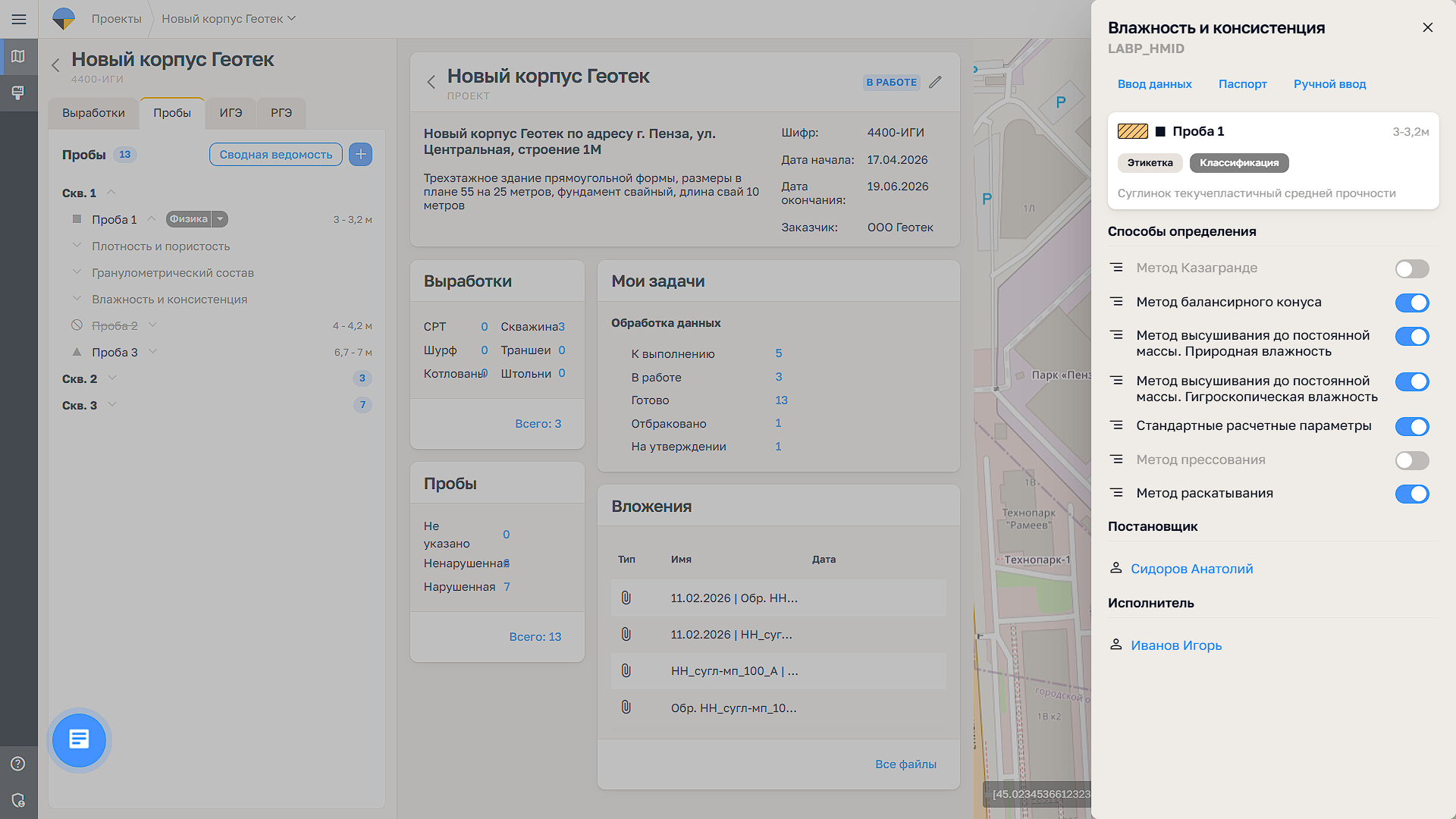Click the blue floating notes button
Screen dimensions: 1456x819
click(79, 739)
